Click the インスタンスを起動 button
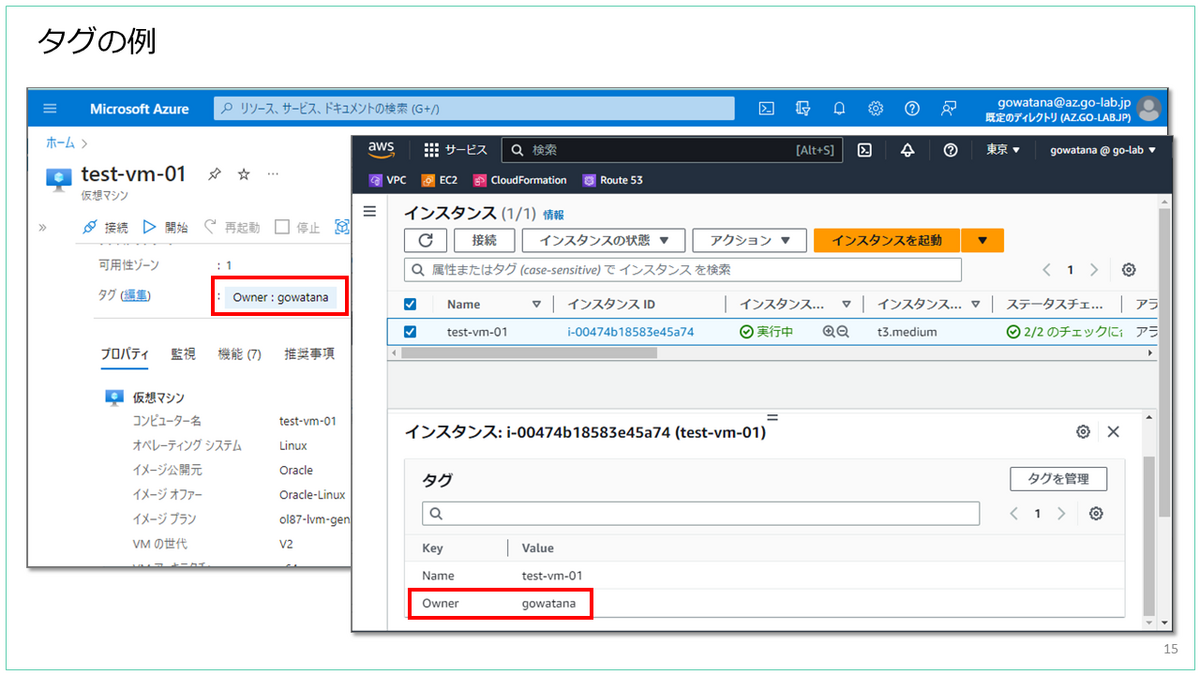This screenshot has width=1200, height=675. 887,240
